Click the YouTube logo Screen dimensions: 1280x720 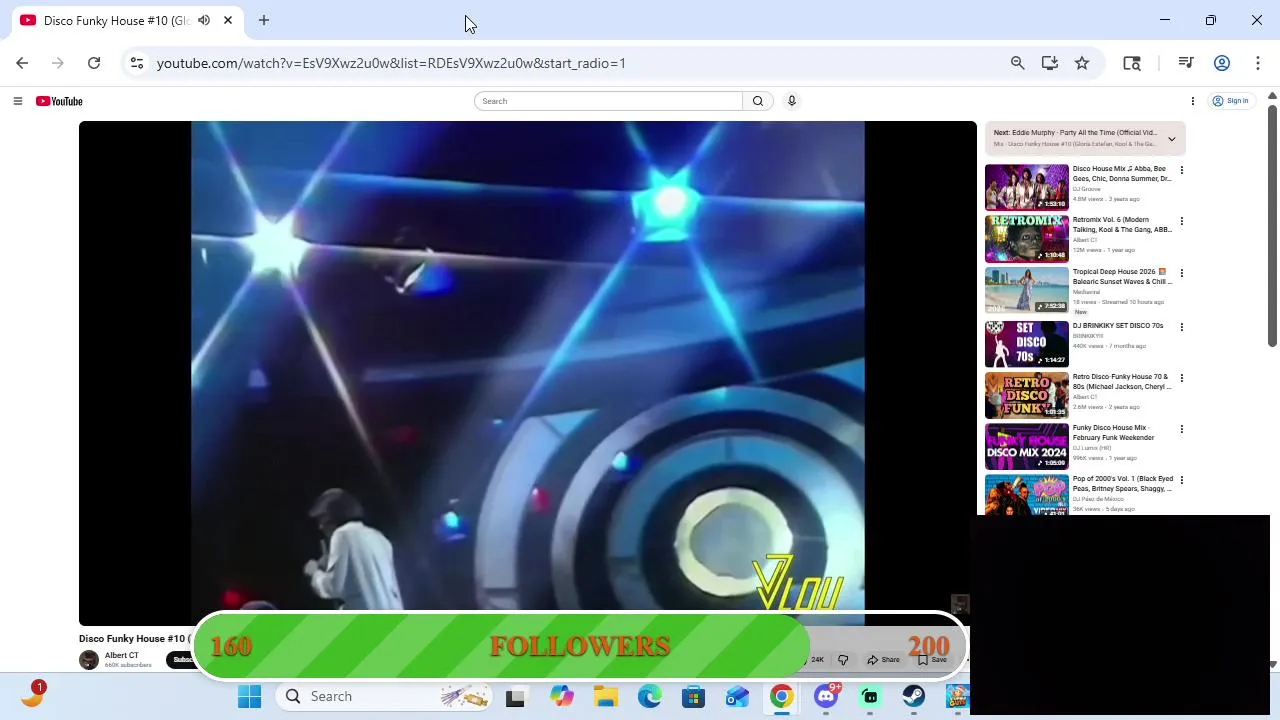coord(59,101)
